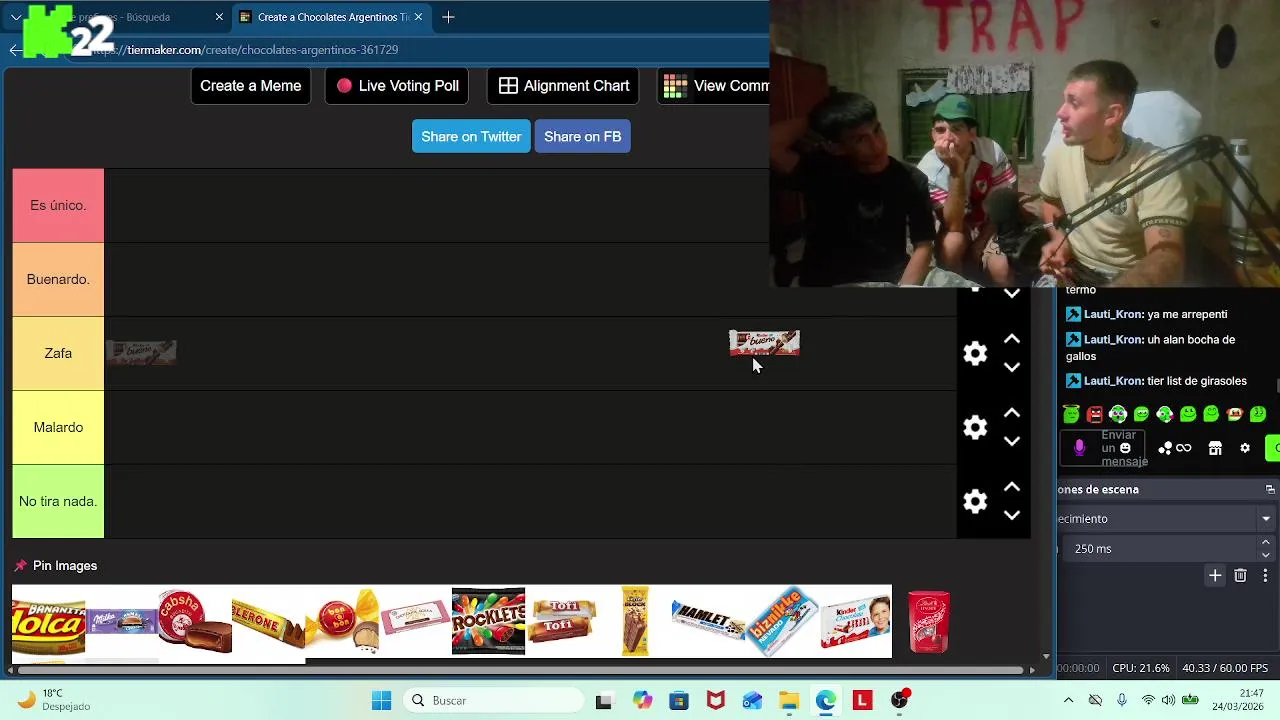Open File Explorer from taskbar
This screenshot has height=720, width=1280.
[x=789, y=701]
